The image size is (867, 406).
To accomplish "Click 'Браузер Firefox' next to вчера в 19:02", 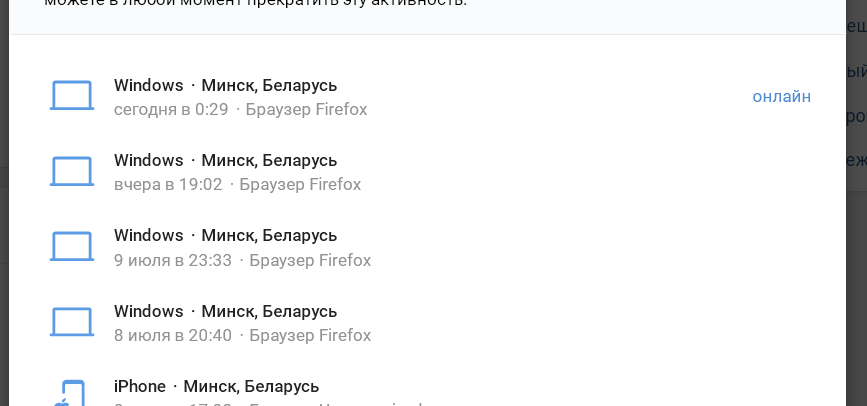I will [x=300, y=184].
